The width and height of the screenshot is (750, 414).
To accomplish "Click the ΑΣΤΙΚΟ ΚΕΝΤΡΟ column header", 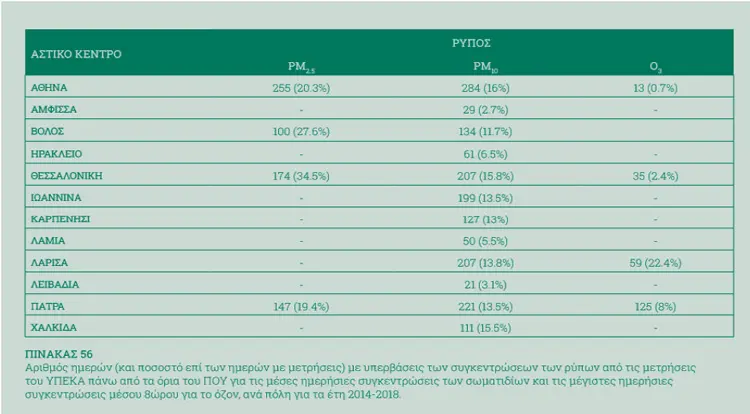I will coord(76,54).
